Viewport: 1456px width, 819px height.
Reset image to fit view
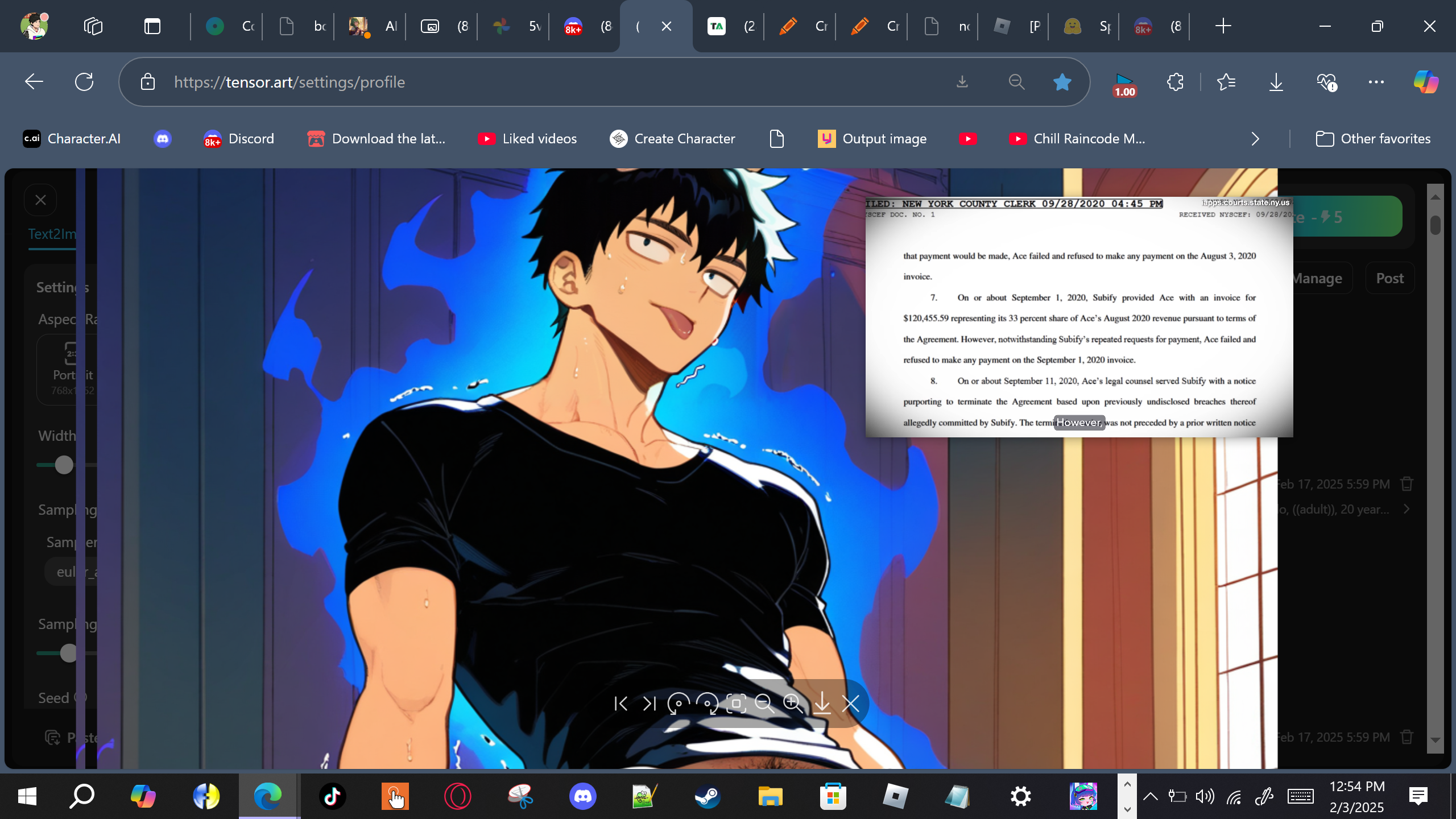pos(736,704)
